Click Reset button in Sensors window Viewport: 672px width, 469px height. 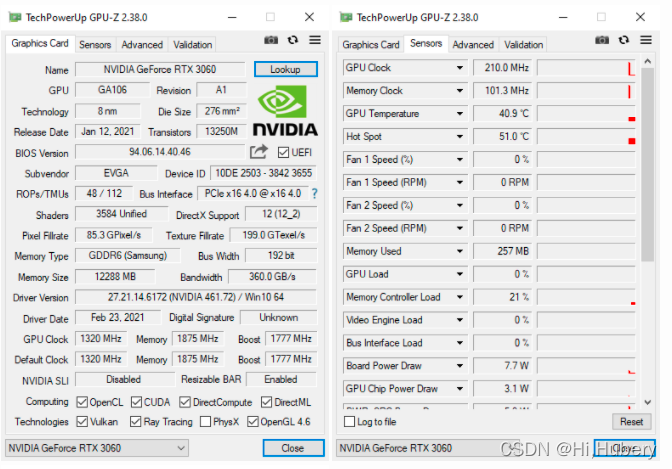click(631, 422)
